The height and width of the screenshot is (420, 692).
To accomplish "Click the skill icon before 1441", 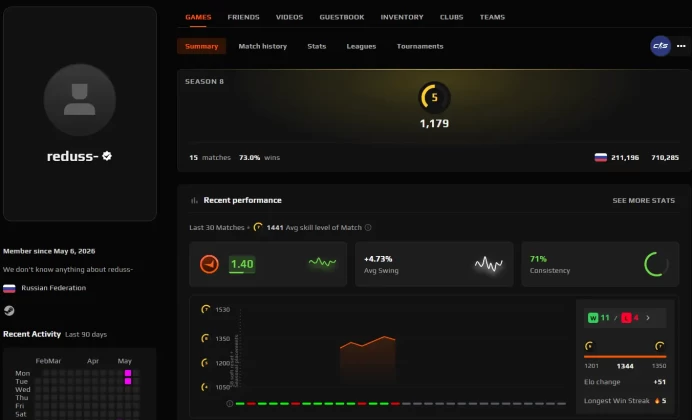I will [258, 227].
